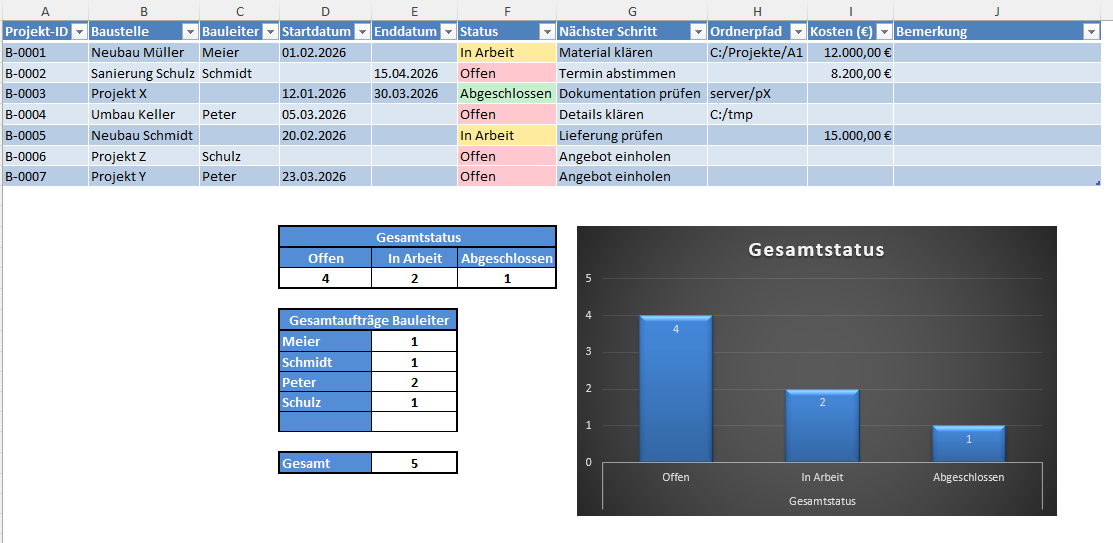1113x543 pixels.
Task: Click the 12.000,00 € cost cell
Action: [850, 53]
